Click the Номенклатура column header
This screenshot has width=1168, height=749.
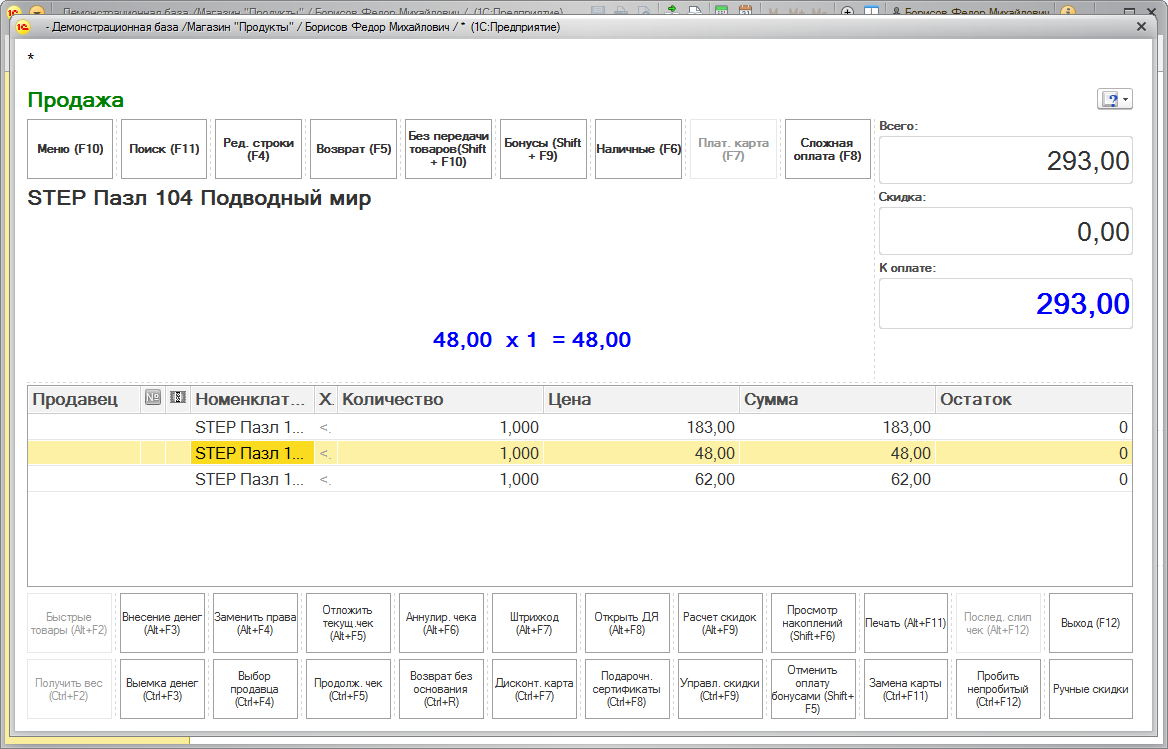click(252, 400)
